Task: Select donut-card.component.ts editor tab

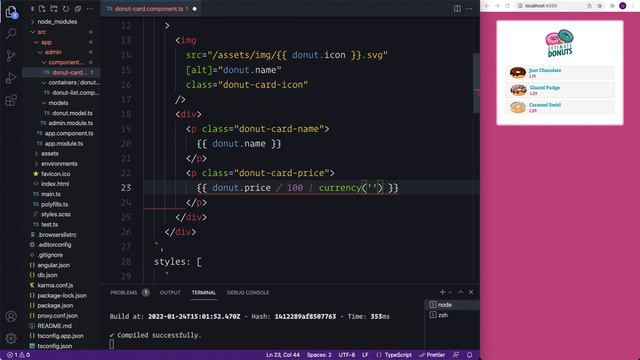Action: [x=151, y=9]
